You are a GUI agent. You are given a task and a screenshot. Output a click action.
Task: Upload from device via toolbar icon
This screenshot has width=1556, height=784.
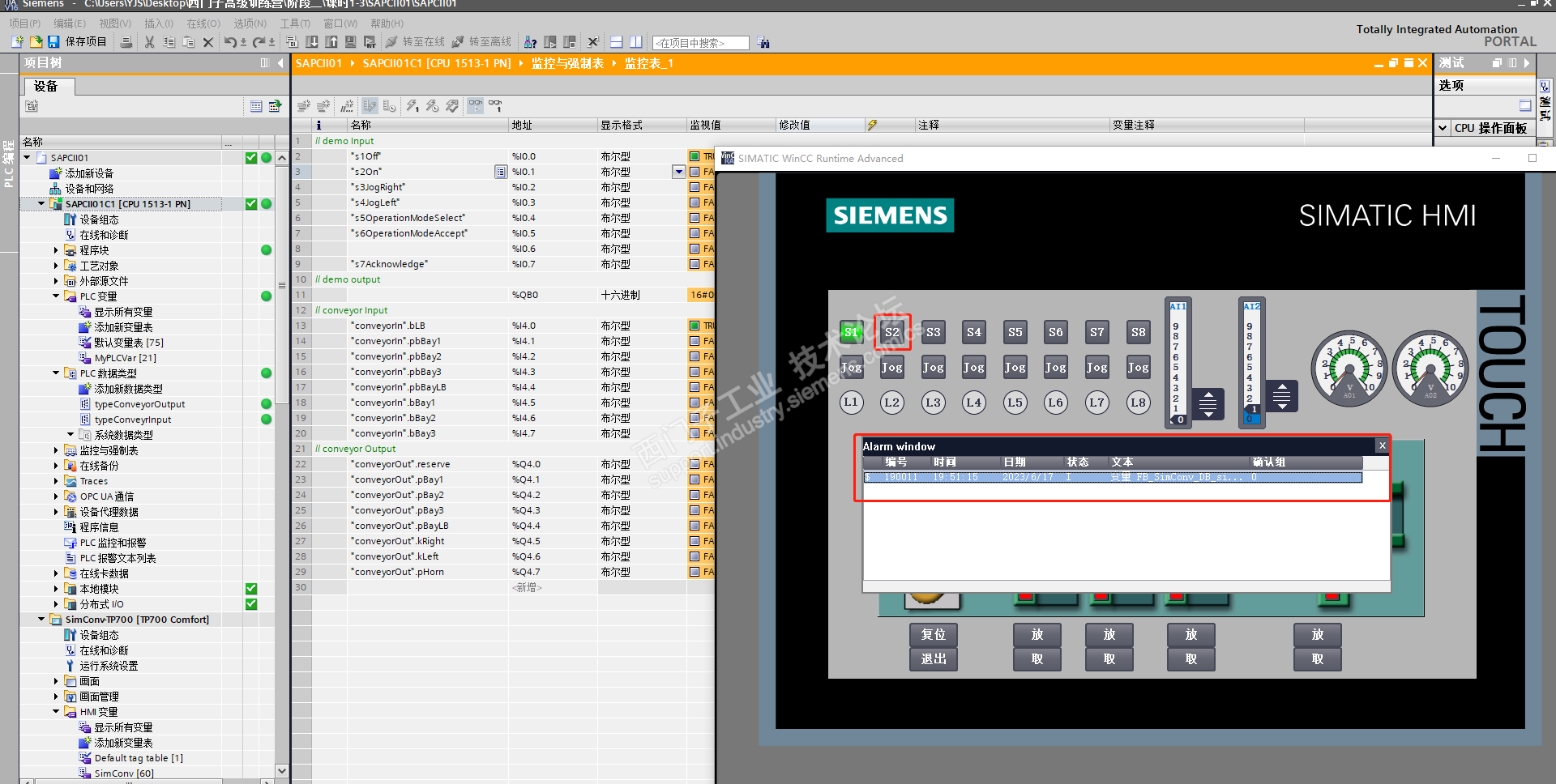331,42
